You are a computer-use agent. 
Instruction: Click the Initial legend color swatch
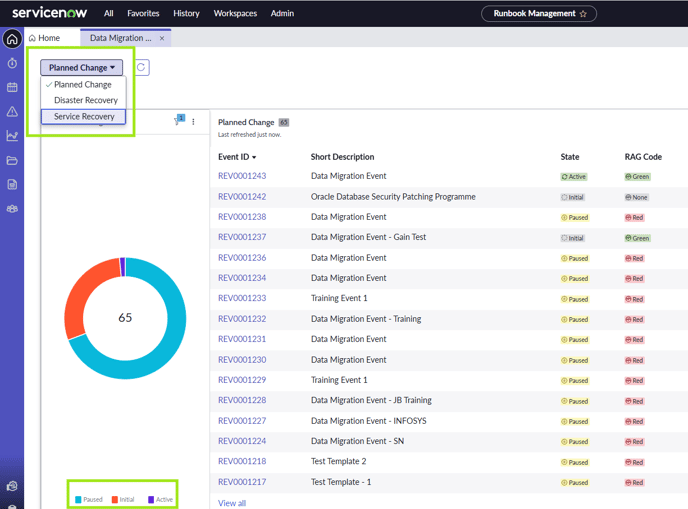(115, 499)
